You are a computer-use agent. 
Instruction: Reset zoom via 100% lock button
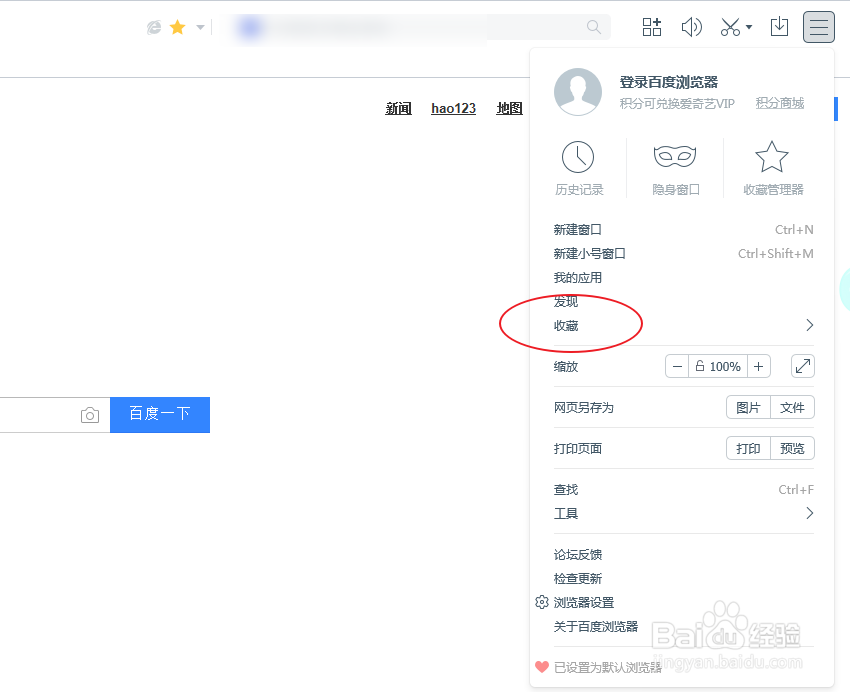(718, 366)
